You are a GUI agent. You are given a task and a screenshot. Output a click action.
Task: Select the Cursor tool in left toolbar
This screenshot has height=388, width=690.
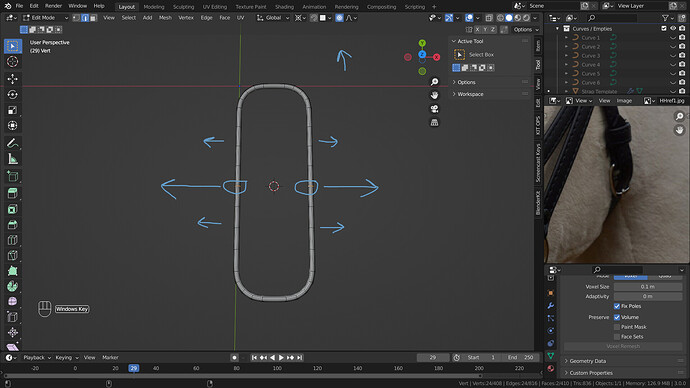point(12,62)
